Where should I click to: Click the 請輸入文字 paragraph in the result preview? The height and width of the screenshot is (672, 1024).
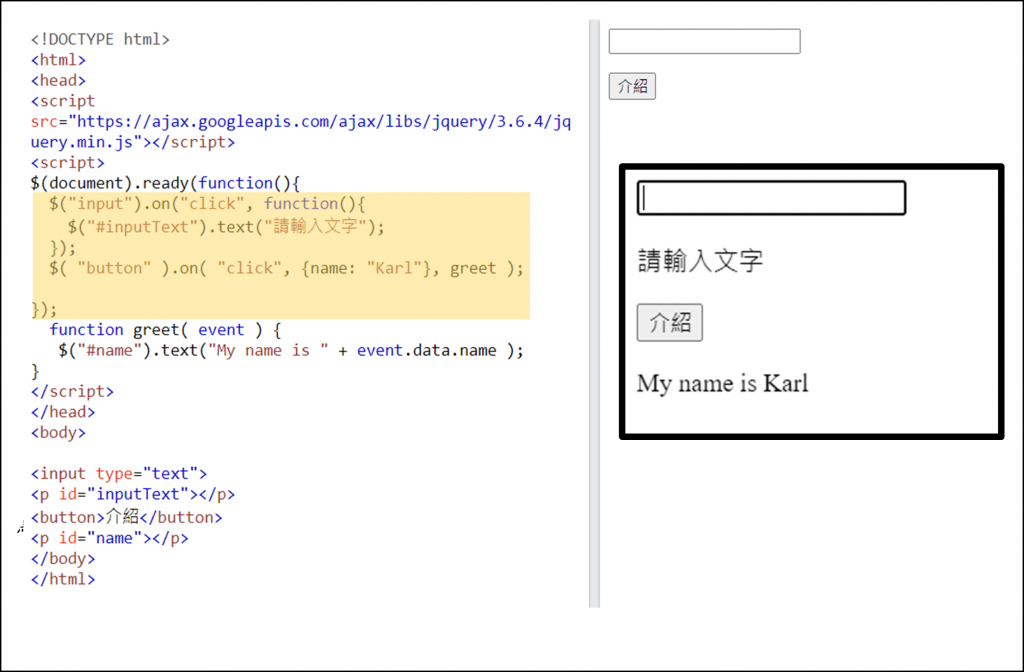(700, 261)
